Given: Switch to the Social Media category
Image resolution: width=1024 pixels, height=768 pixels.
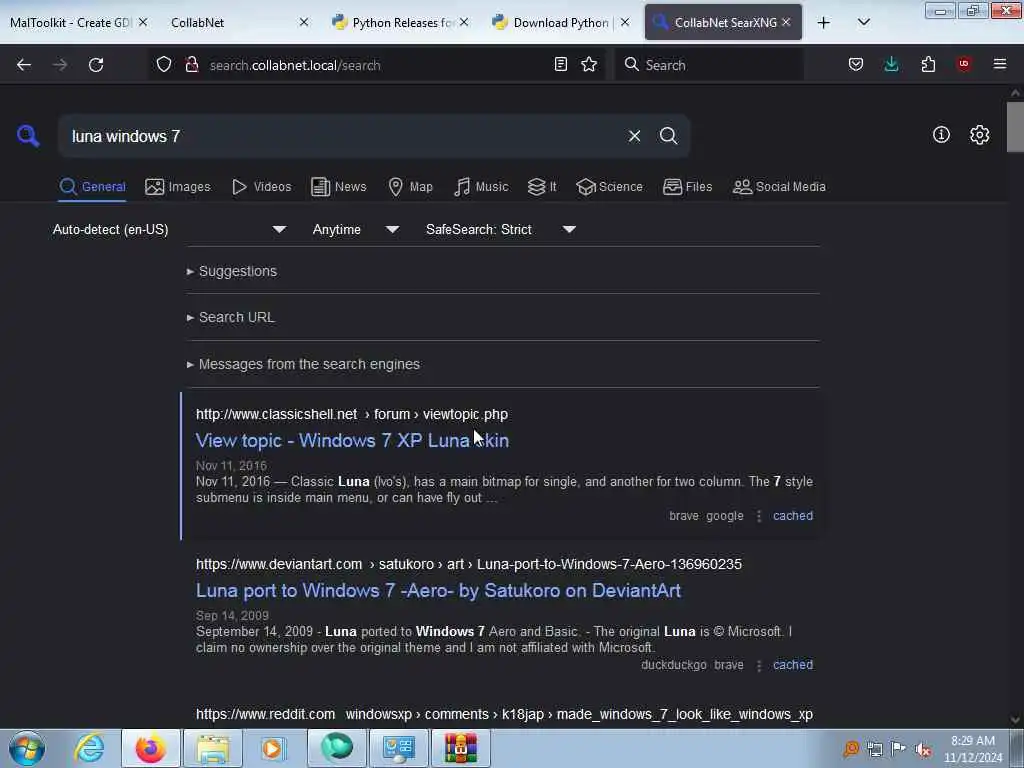Looking at the screenshot, I should point(779,187).
